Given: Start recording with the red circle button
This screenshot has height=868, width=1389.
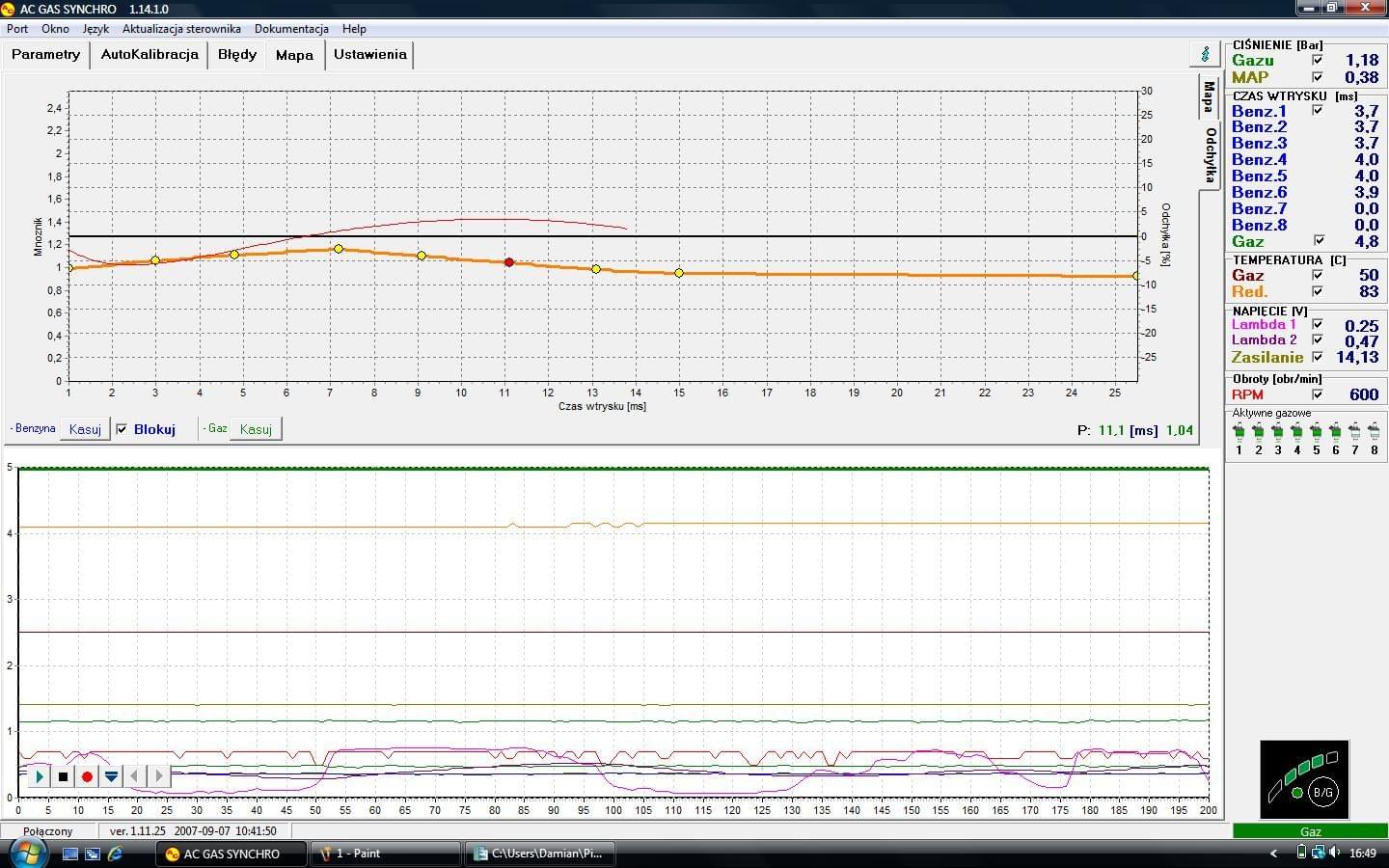Looking at the screenshot, I should click(x=88, y=776).
